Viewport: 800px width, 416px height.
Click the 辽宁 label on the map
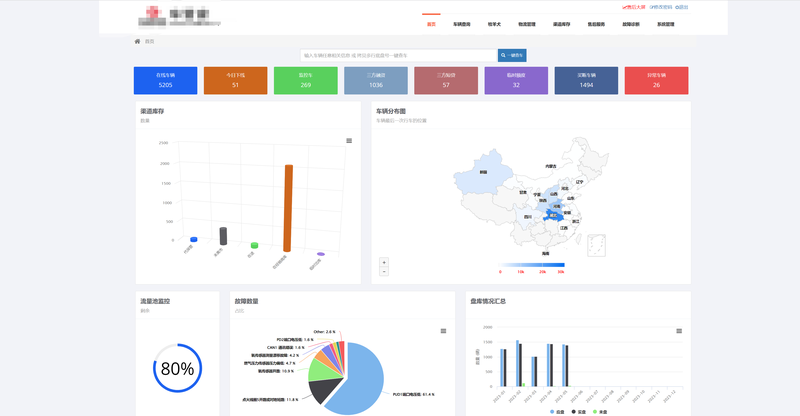click(x=579, y=182)
